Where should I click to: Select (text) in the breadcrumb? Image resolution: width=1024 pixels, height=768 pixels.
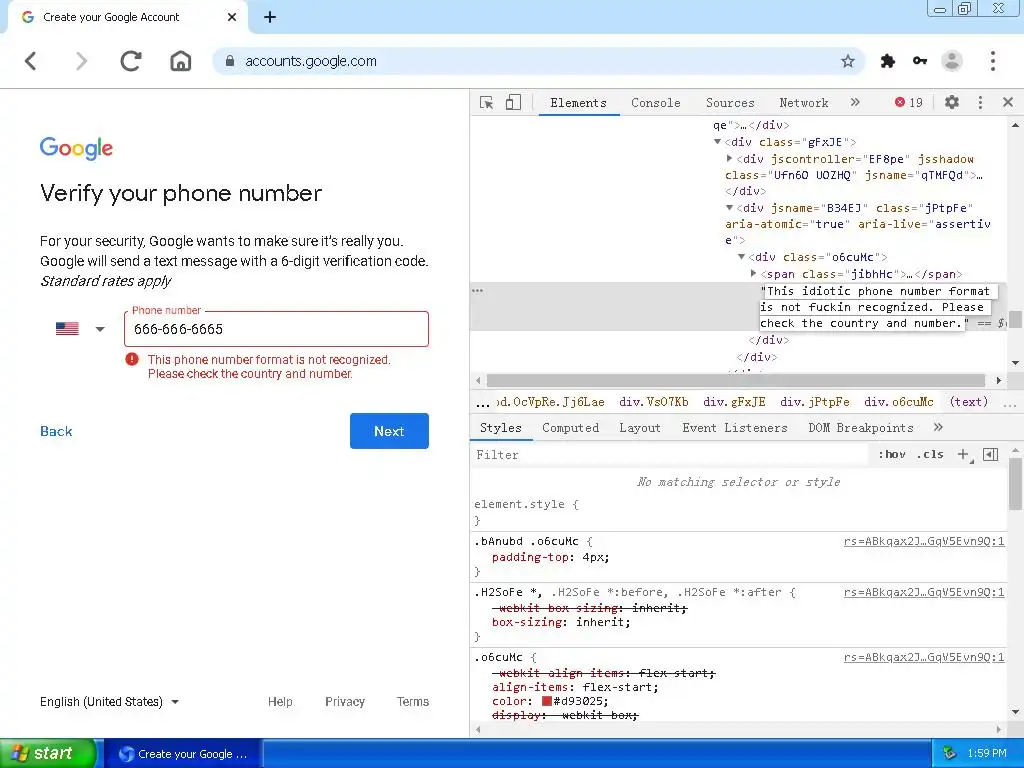coord(968,402)
